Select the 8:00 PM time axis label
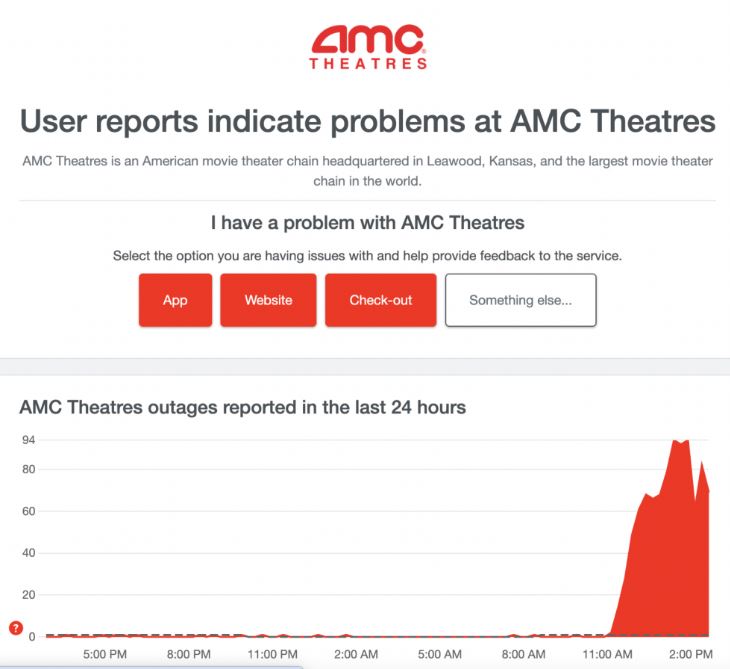 click(x=189, y=655)
